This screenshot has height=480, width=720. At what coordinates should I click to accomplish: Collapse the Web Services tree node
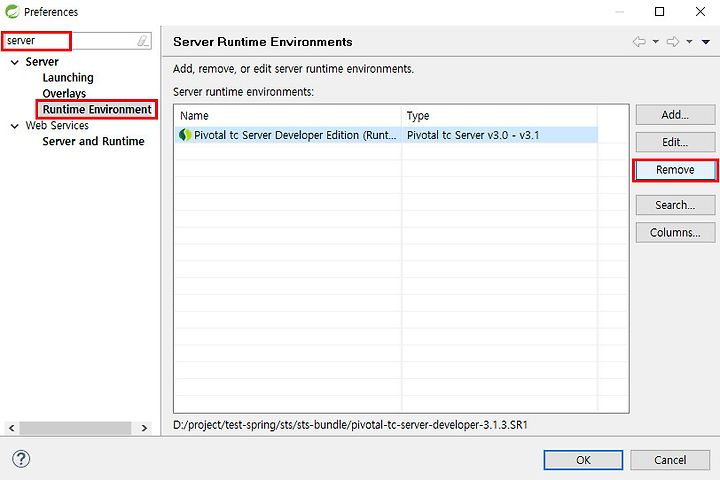point(15,126)
